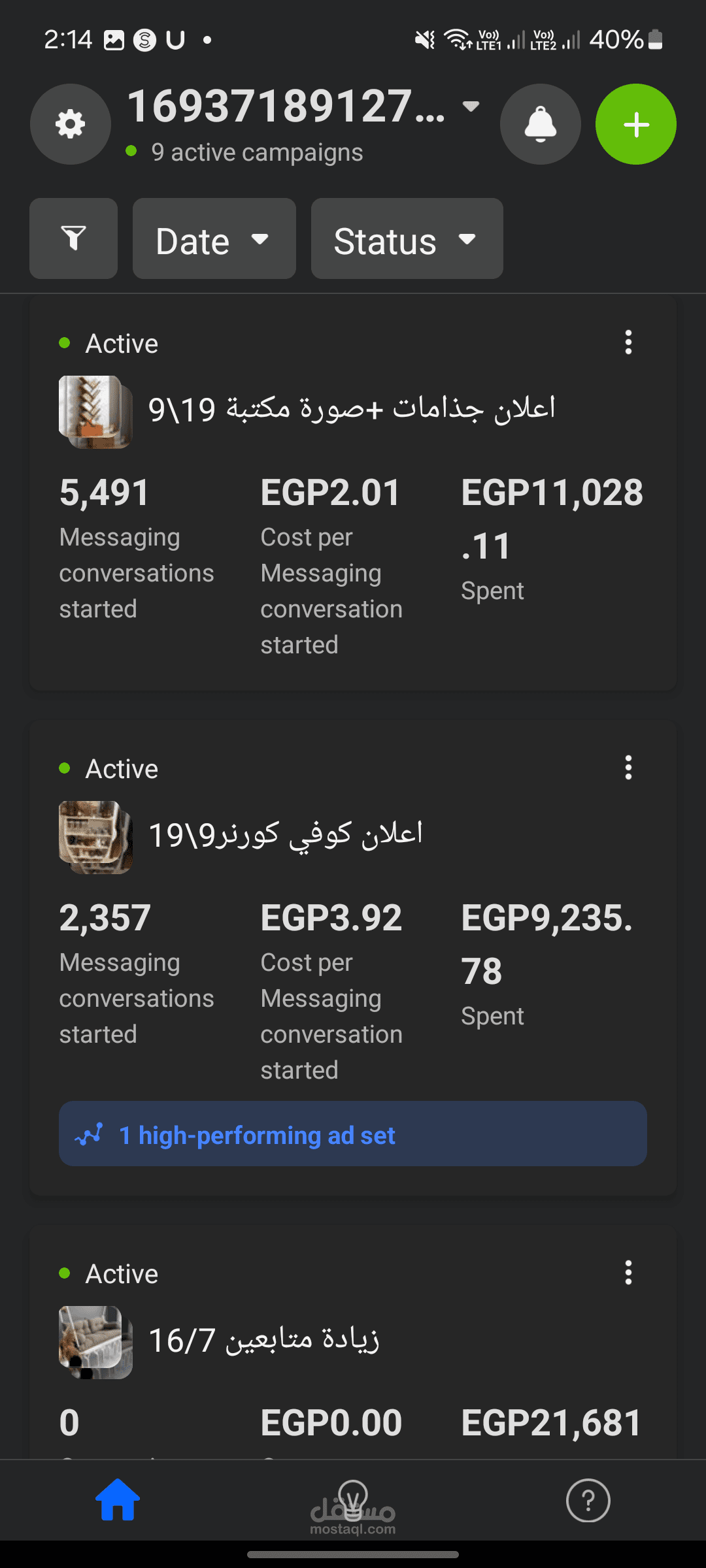
Task: Open notifications via the bell icon
Action: [x=540, y=124]
